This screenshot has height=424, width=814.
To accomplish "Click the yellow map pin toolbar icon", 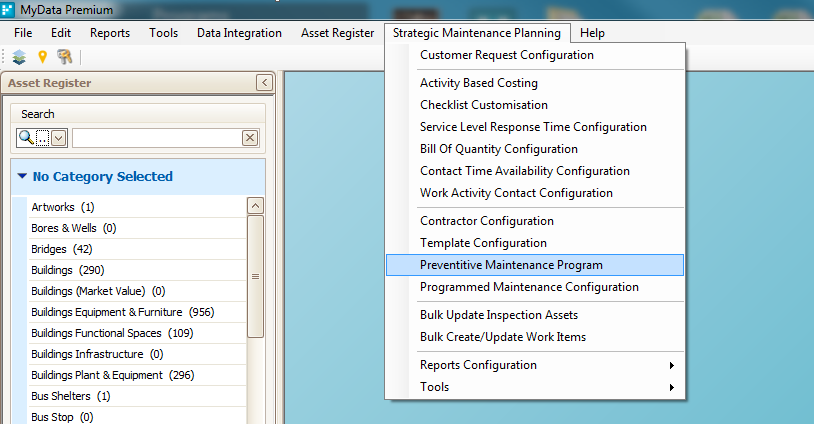I will pyautogui.click(x=43, y=57).
